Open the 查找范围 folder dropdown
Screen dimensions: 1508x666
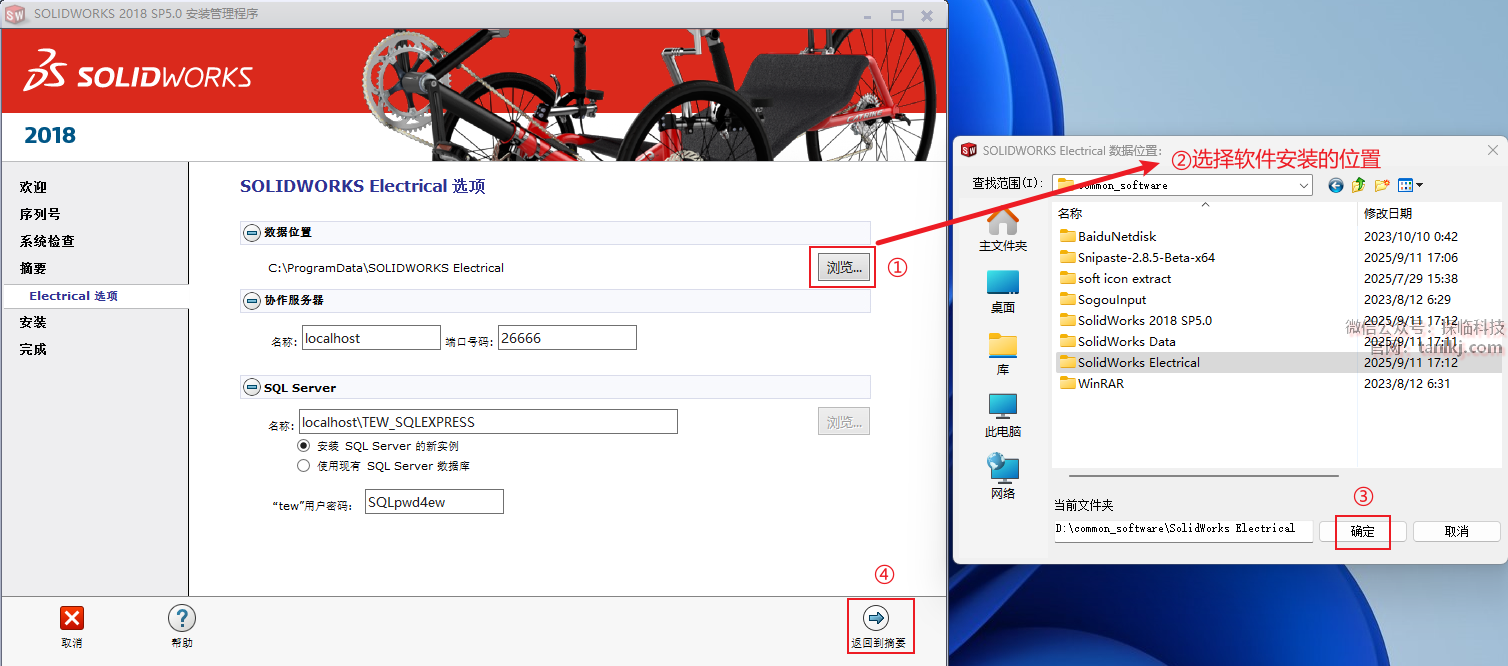tap(1304, 185)
